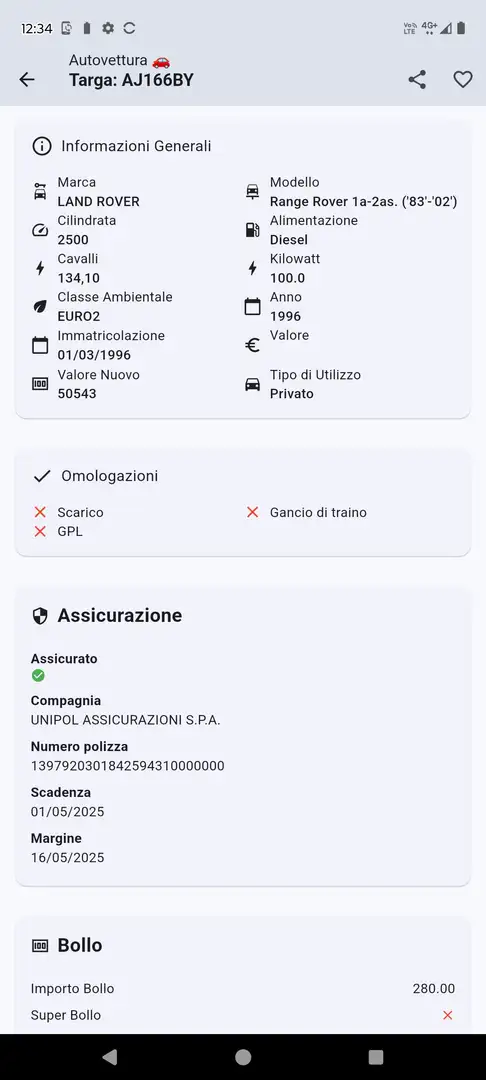Tap the Valore euro icon
The image size is (486, 1080).
pos(253,345)
